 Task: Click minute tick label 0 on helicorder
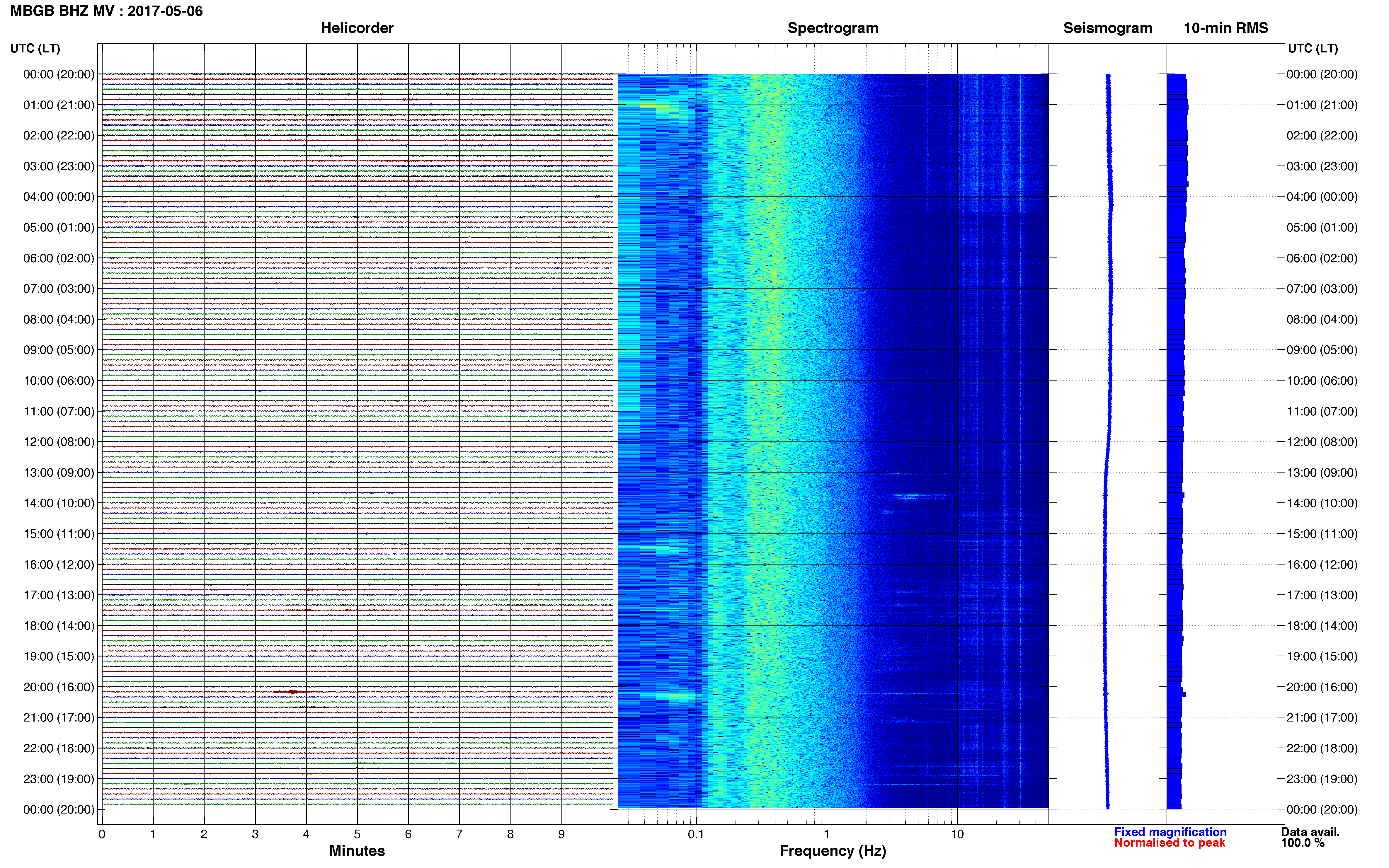(102, 834)
